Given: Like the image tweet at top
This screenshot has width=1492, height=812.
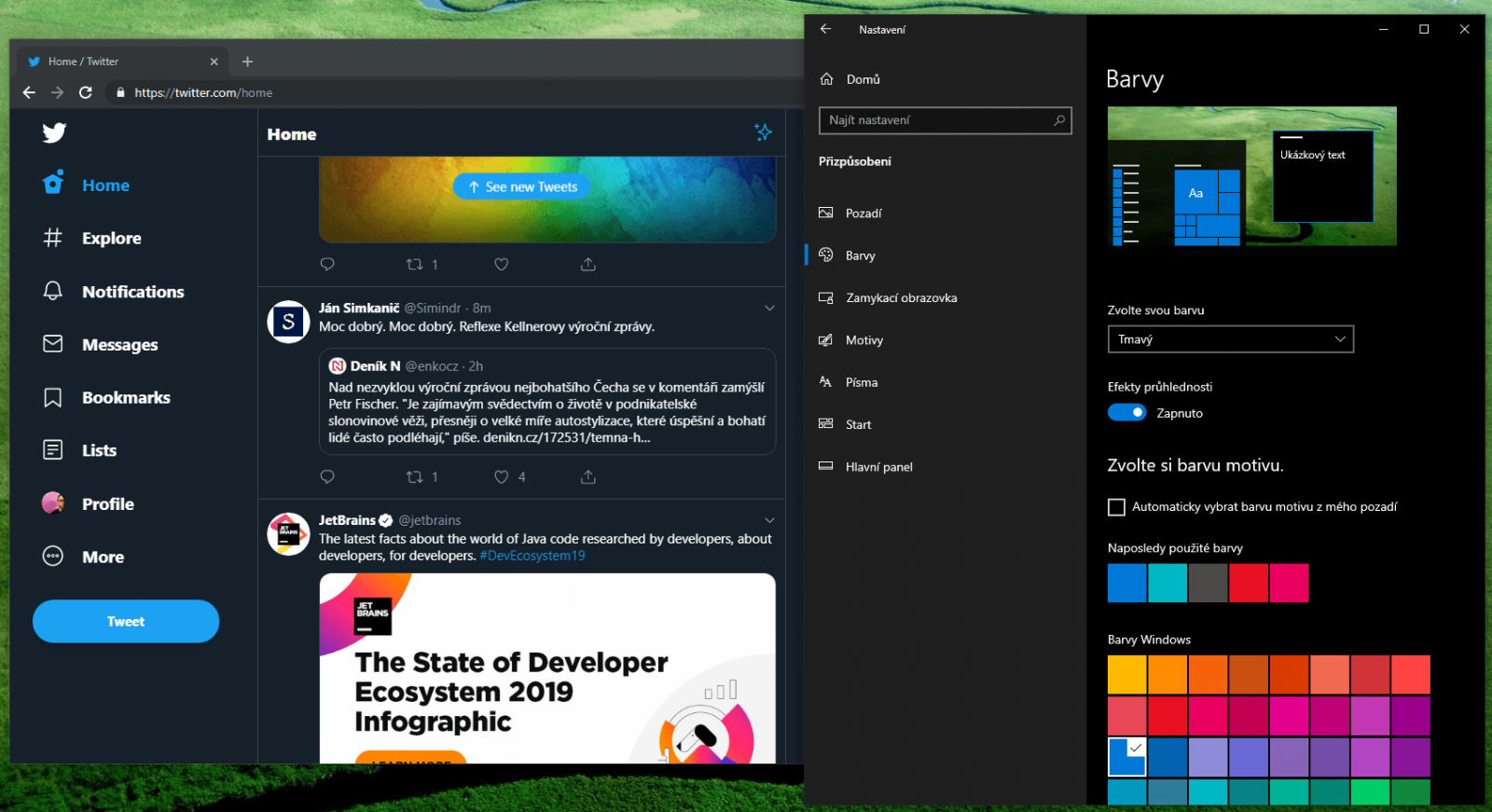Looking at the screenshot, I should (502, 264).
